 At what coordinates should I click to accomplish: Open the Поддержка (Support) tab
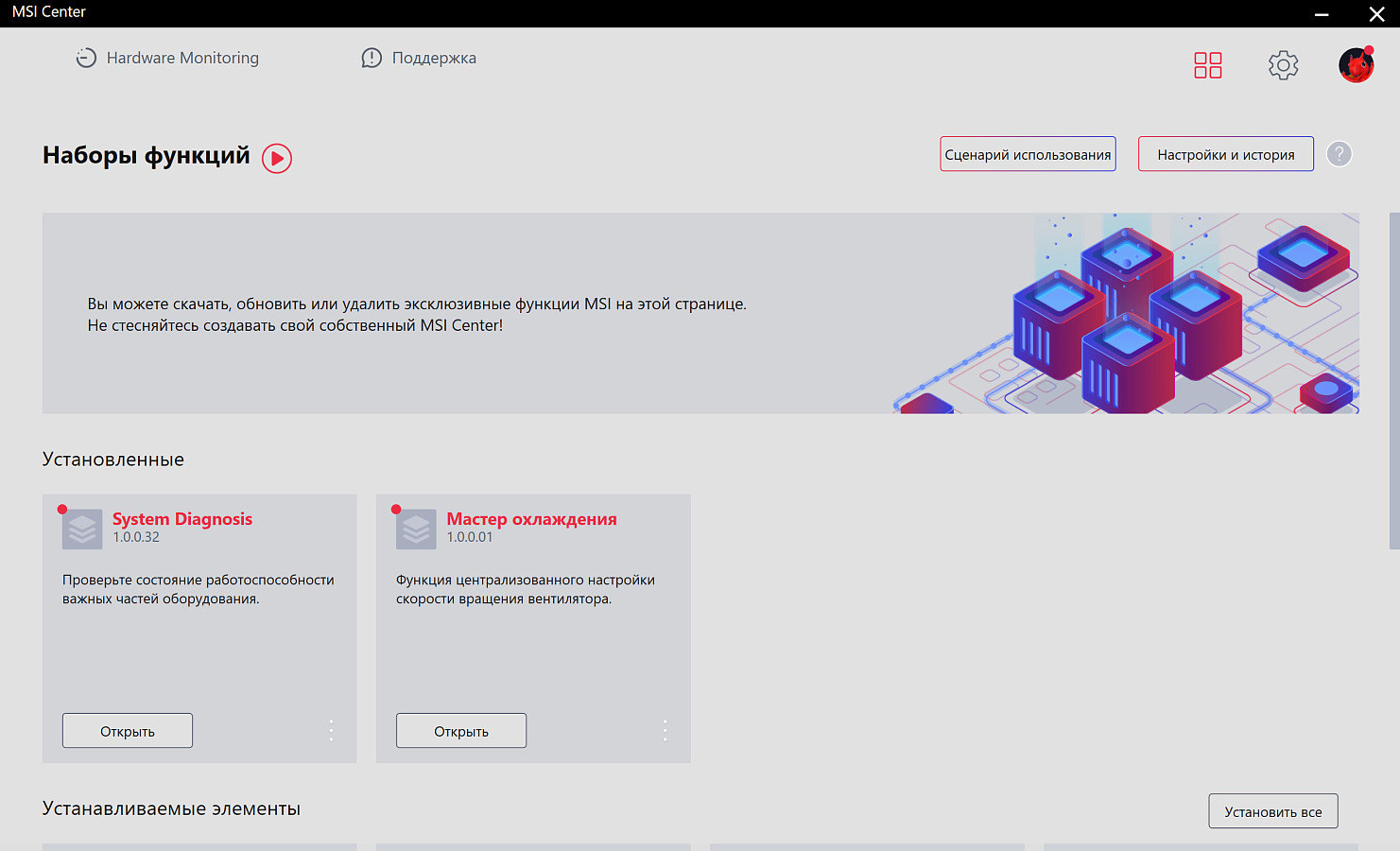(x=419, y=58)
